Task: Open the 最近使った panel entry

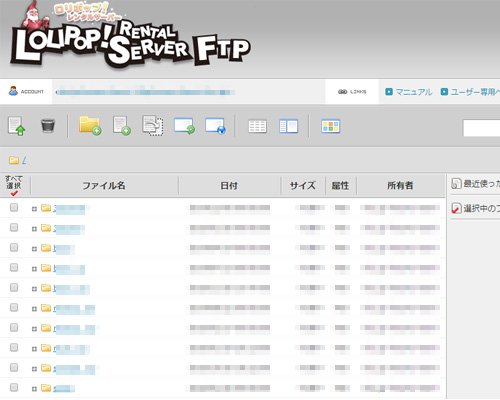Action: tap(482, 184)
